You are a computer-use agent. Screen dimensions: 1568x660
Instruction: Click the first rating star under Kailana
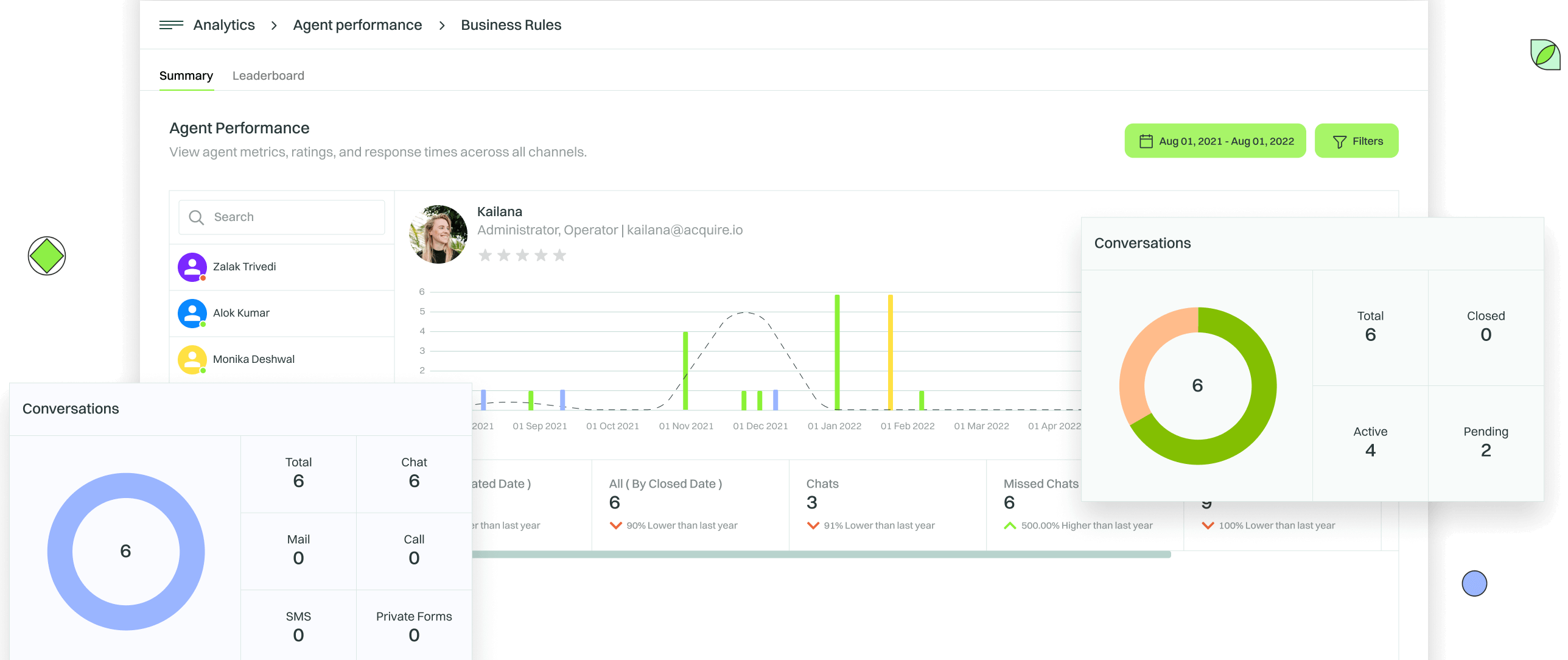485,255
